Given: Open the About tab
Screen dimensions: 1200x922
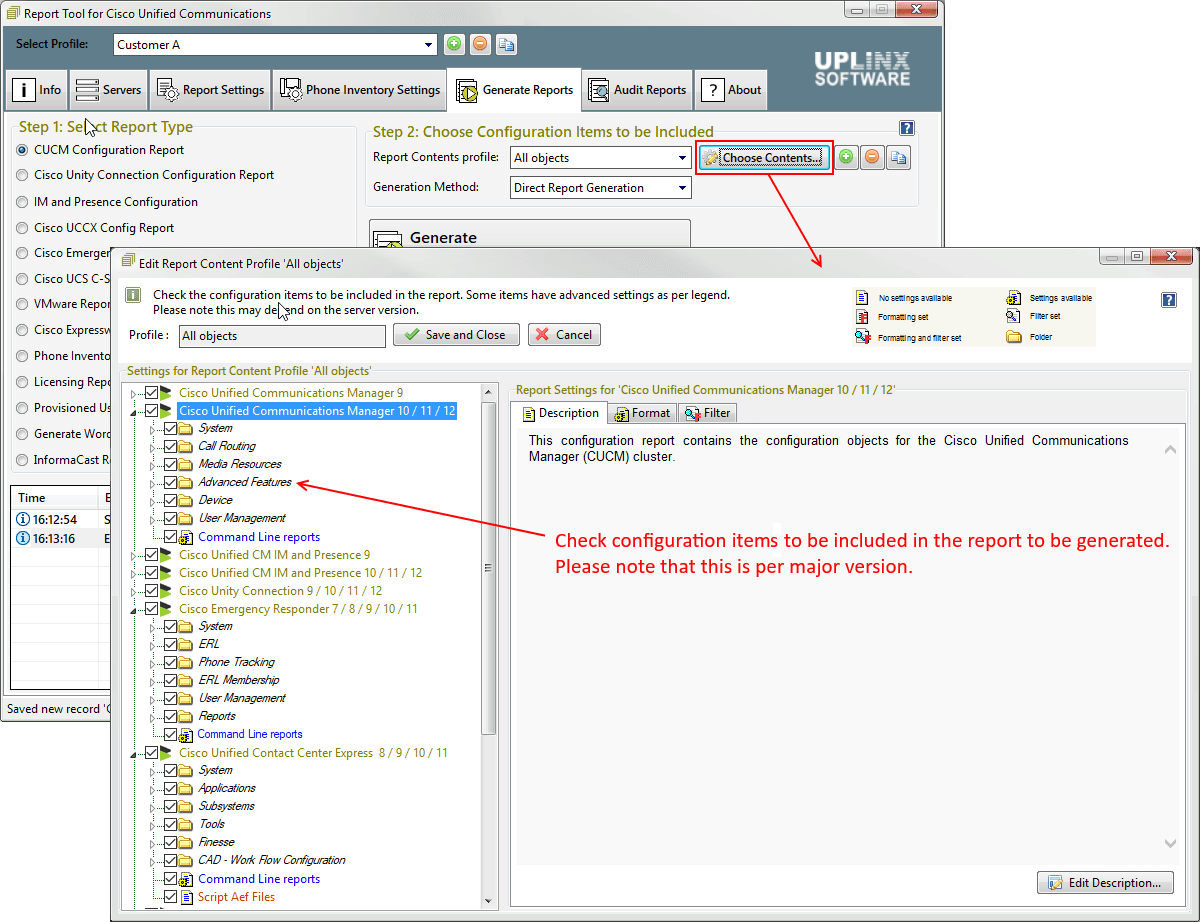Looking at the screenshot, I should click(x=732, y=90).
